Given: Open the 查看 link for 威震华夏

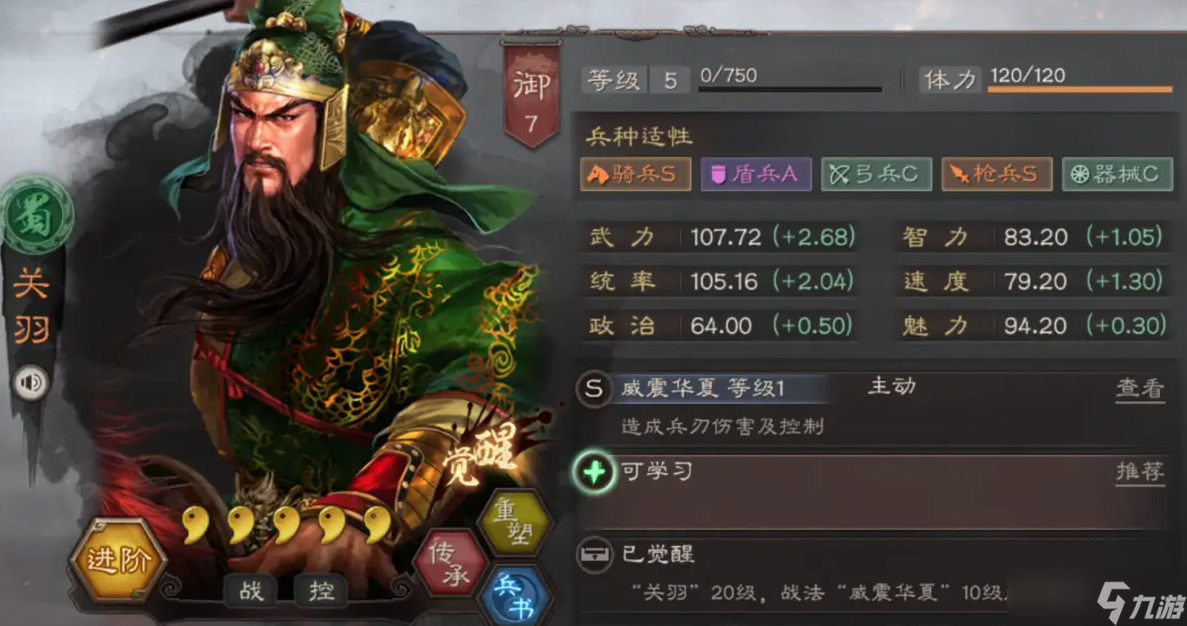Looking at the screenshot, I should coord(1140,389).
